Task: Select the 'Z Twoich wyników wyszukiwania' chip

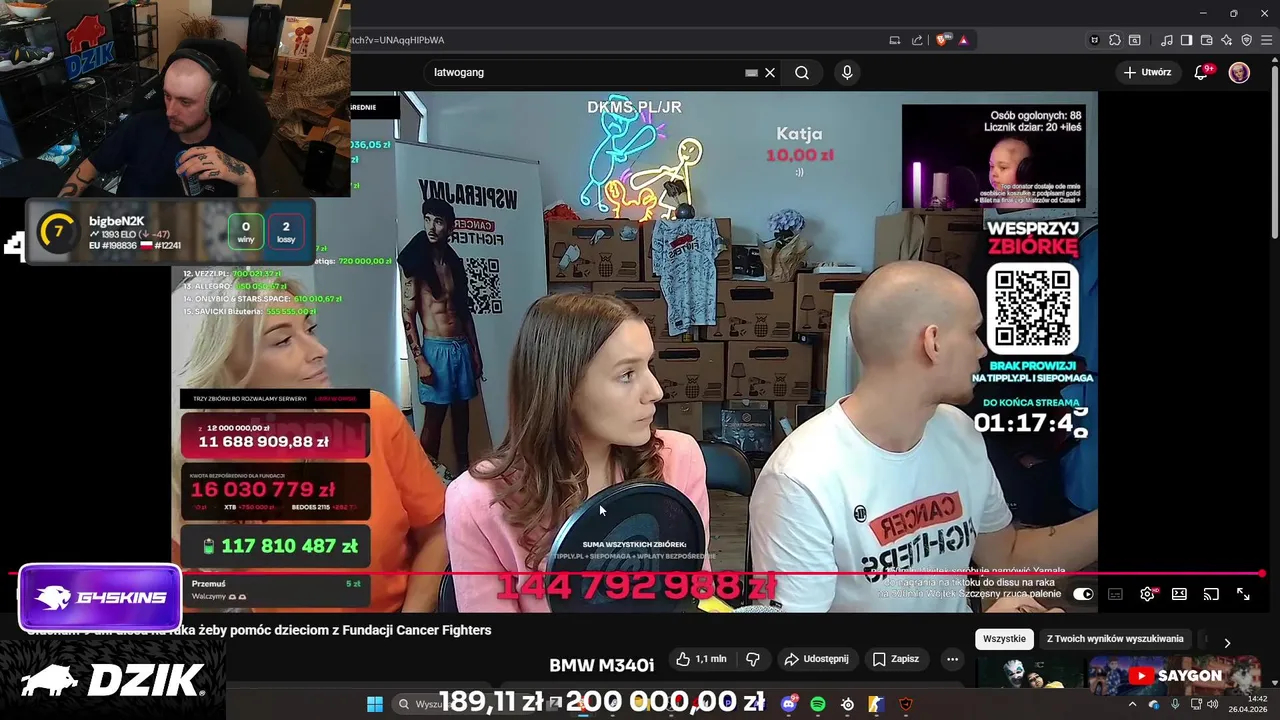Action: (1115, 639)
